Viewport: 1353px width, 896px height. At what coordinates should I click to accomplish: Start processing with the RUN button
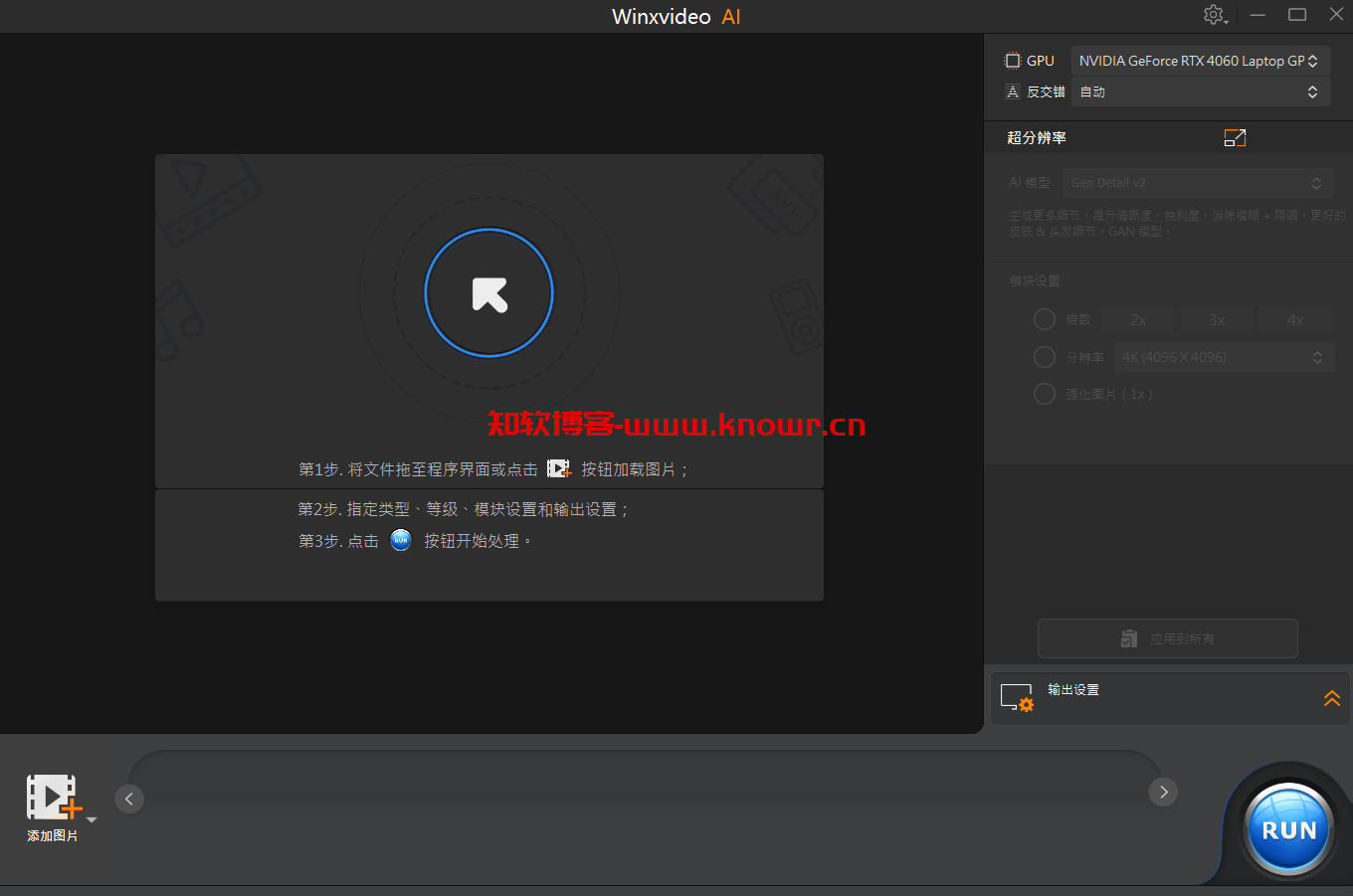(1288, 829)
